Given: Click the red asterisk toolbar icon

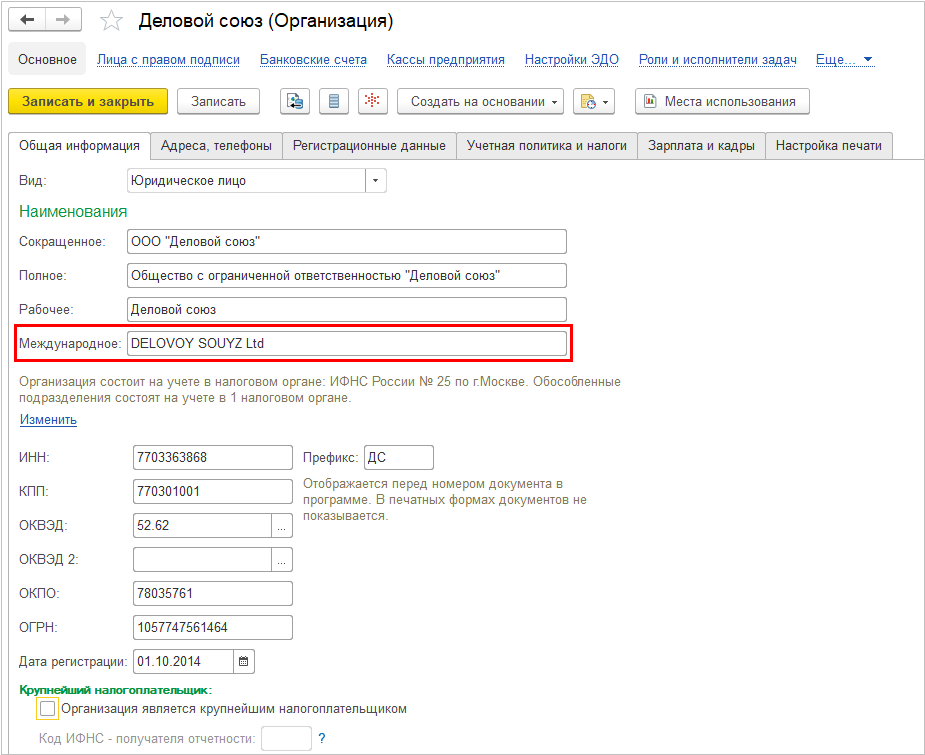Looking at the screenshot, I should tap(373, 101).
